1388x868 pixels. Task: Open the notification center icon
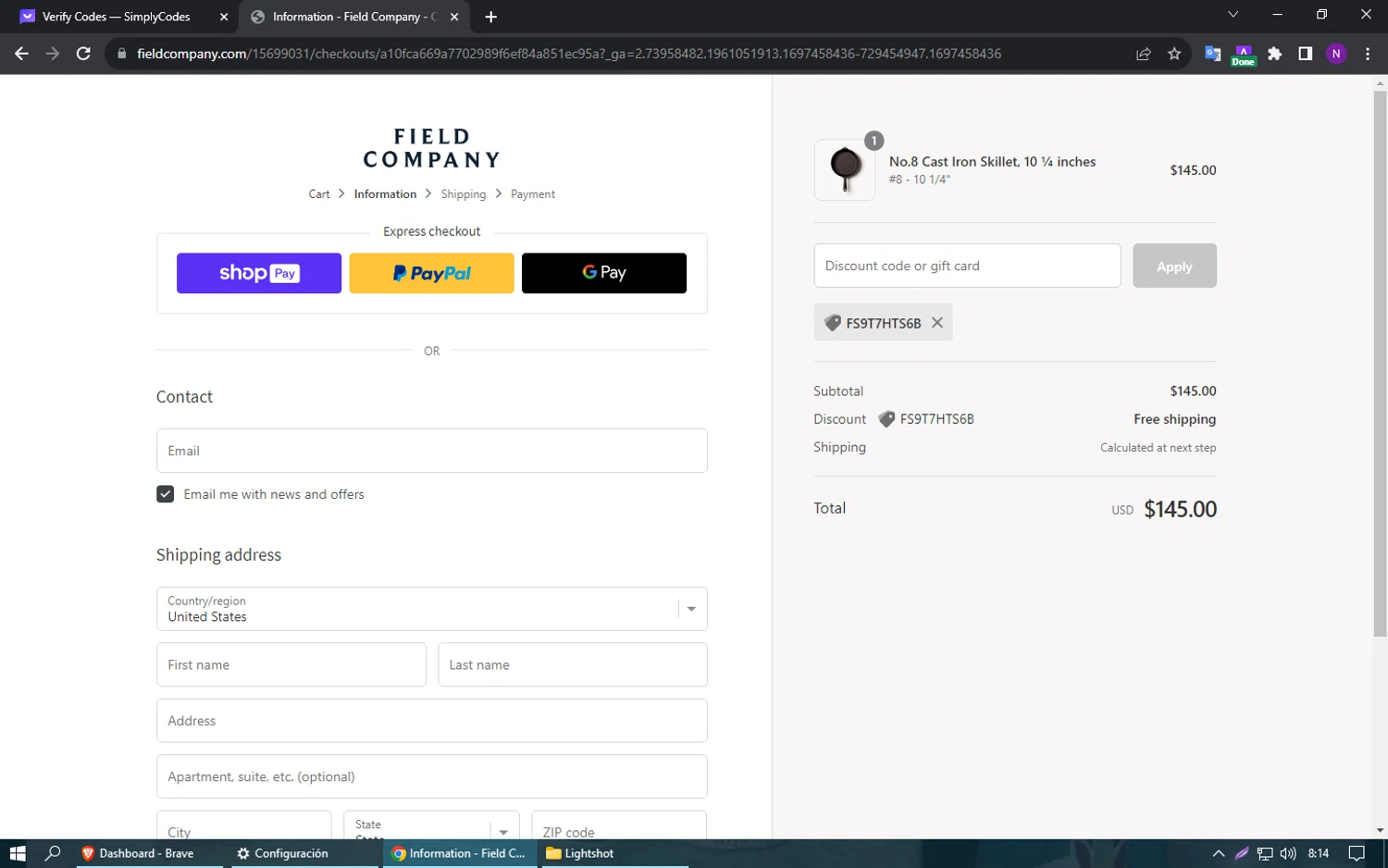pos(1357,853)
